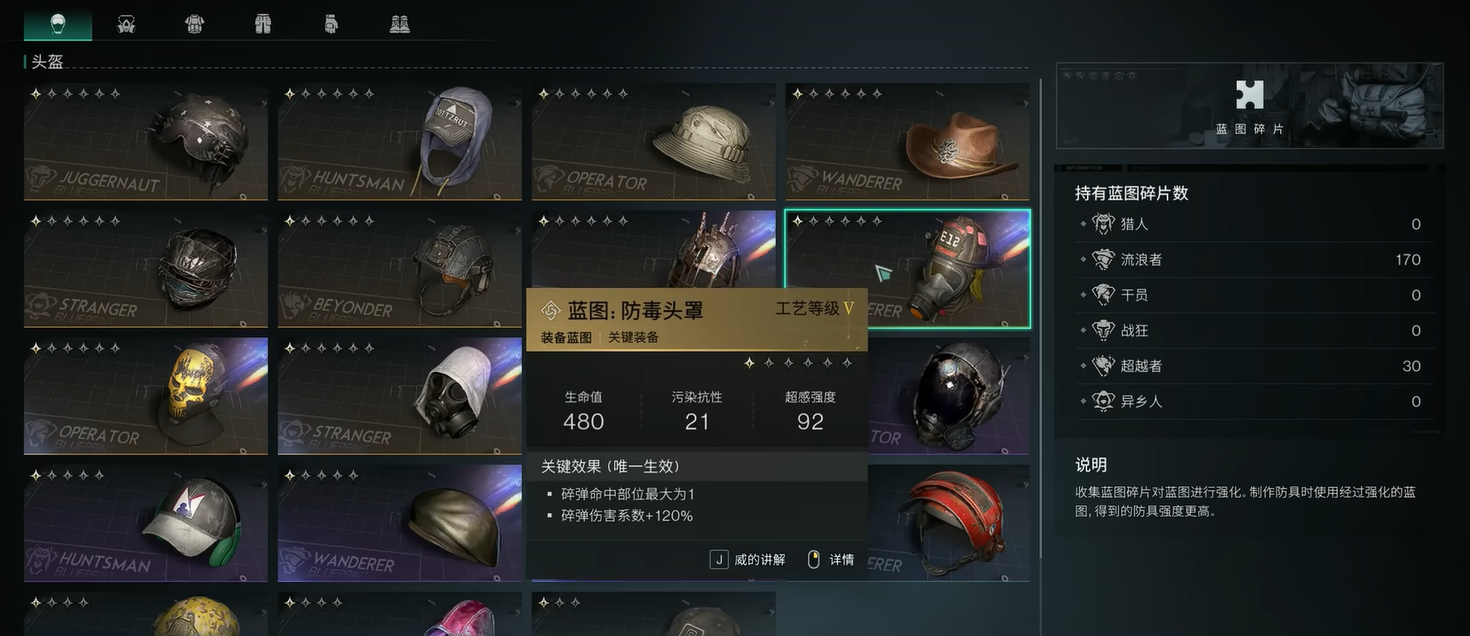
Task: Switch to the pants category icon
Action: click(264, 24)
